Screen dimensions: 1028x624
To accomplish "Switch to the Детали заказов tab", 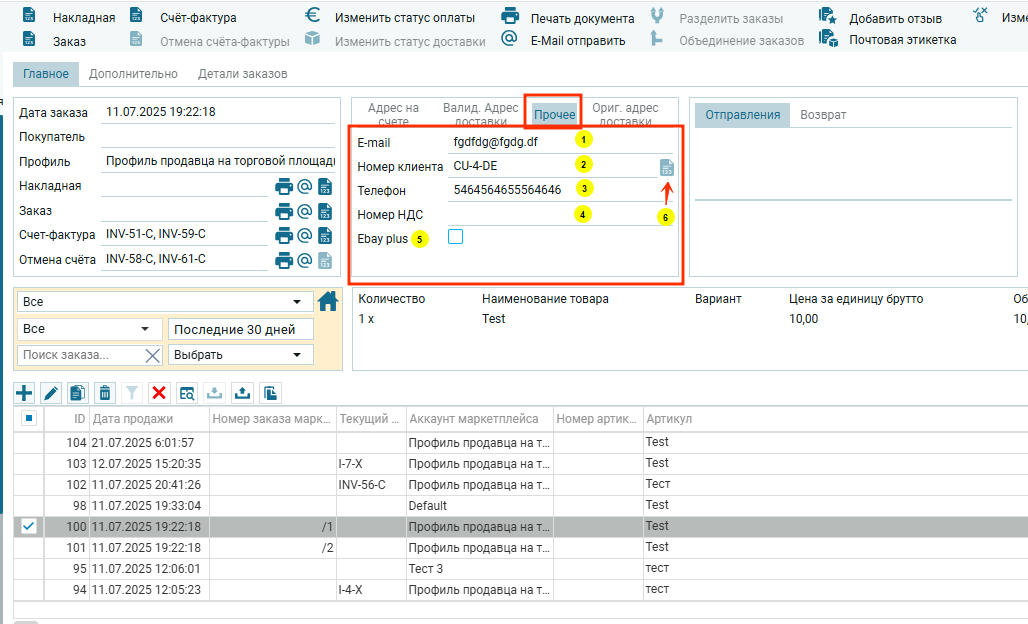I will (242, 74).
